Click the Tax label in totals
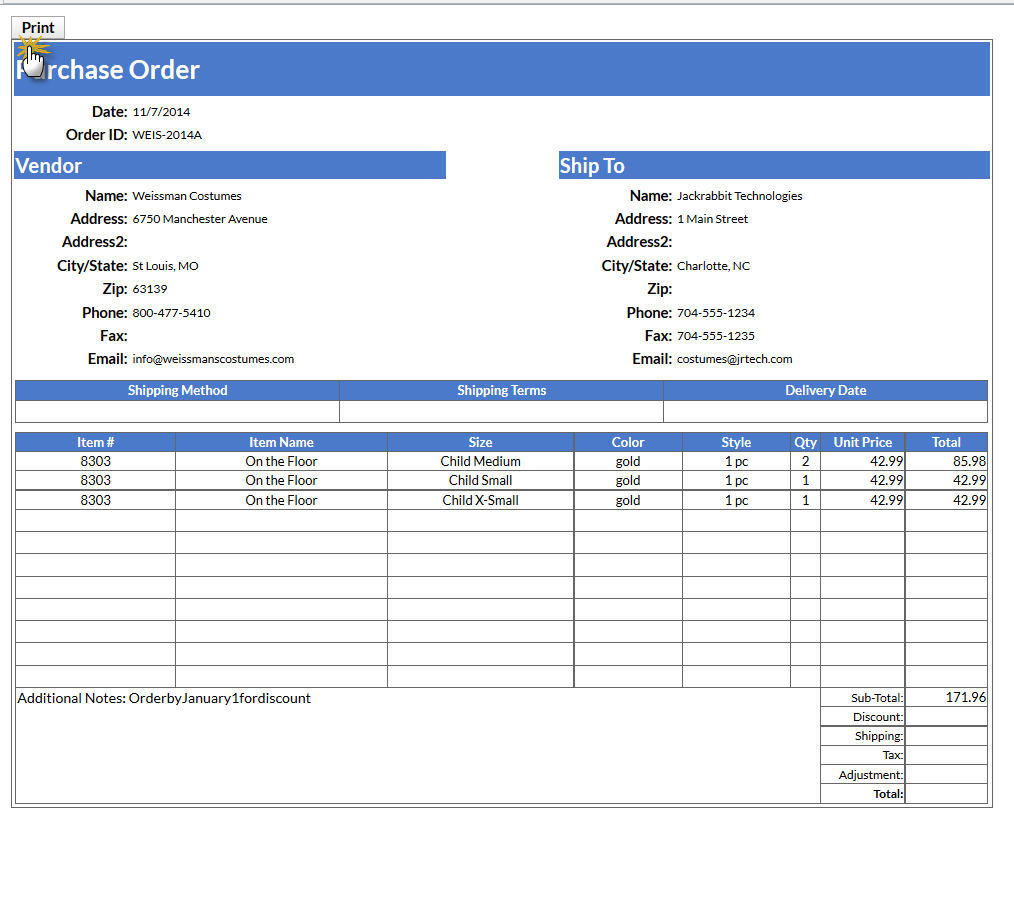The image size is (1014, 909). (x=892, y=755)
